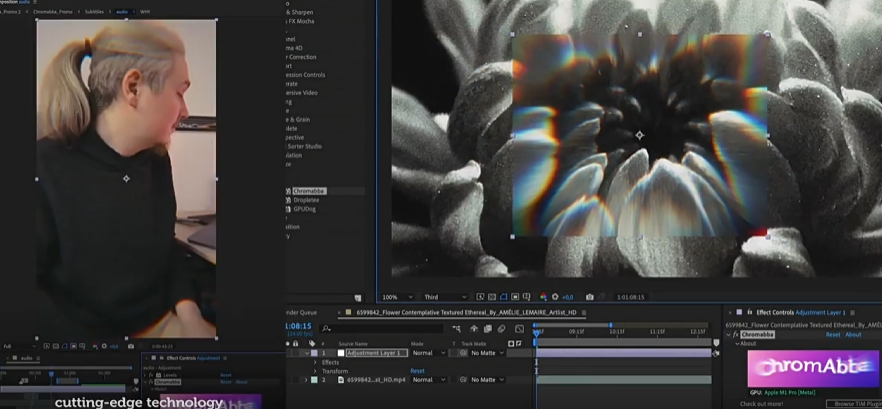Open the 100% magnification dropdown

pos(394,297)
